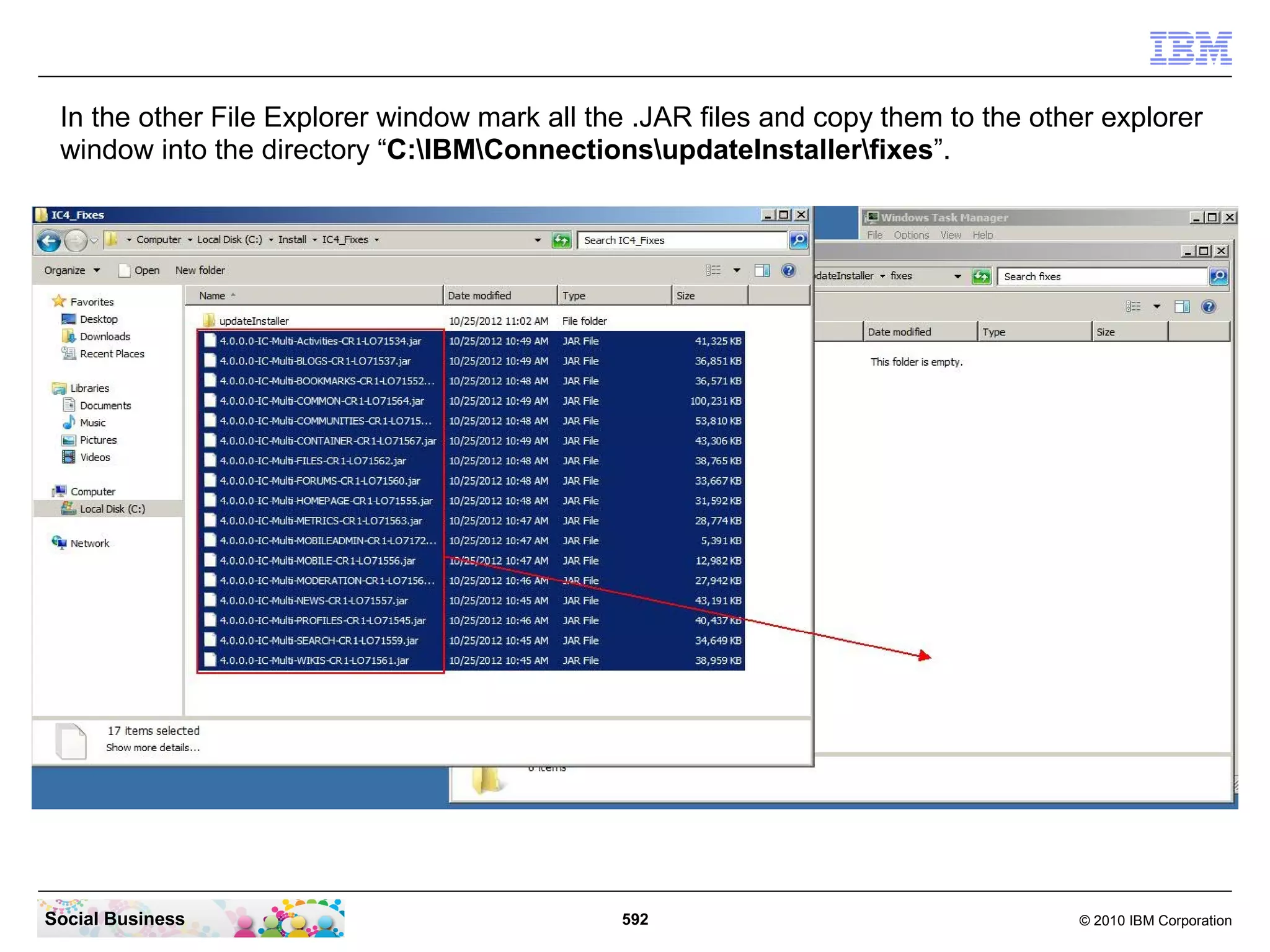
Task: Expand the view options arrow in fixes window
Action: (x=1157, y=307)
